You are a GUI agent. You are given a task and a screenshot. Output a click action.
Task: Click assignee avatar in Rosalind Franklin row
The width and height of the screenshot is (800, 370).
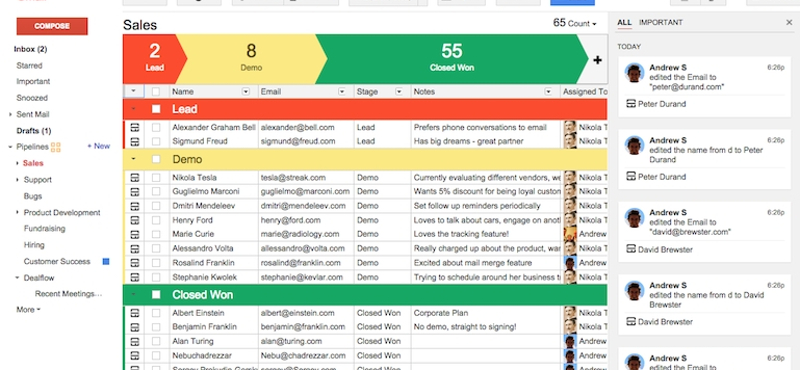pos(570,263)
